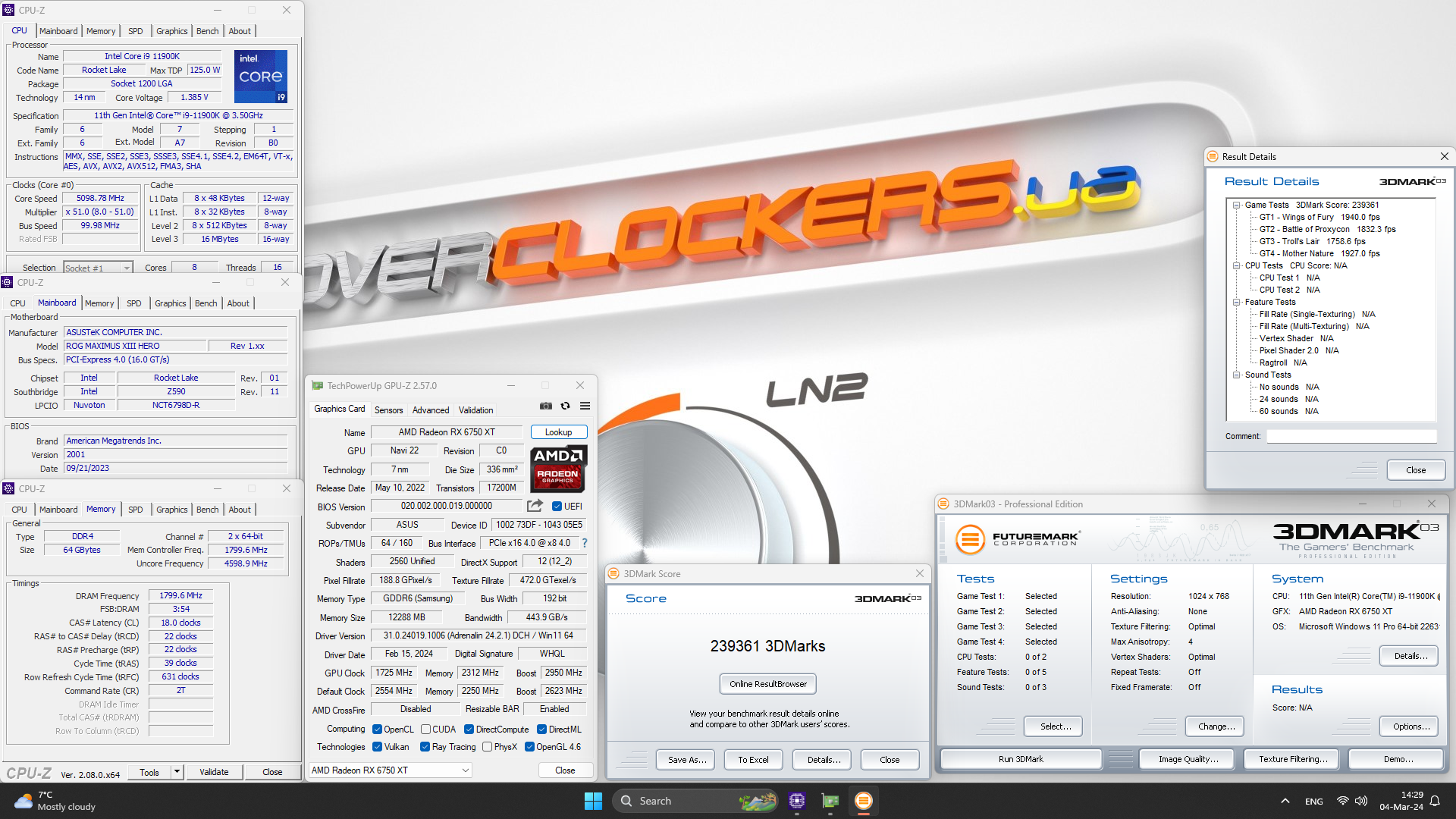The width and height of the screenshot is (1456, 819).
Task: Click the GPU-Z title bar app icon
Action: (x=318, y=386)
